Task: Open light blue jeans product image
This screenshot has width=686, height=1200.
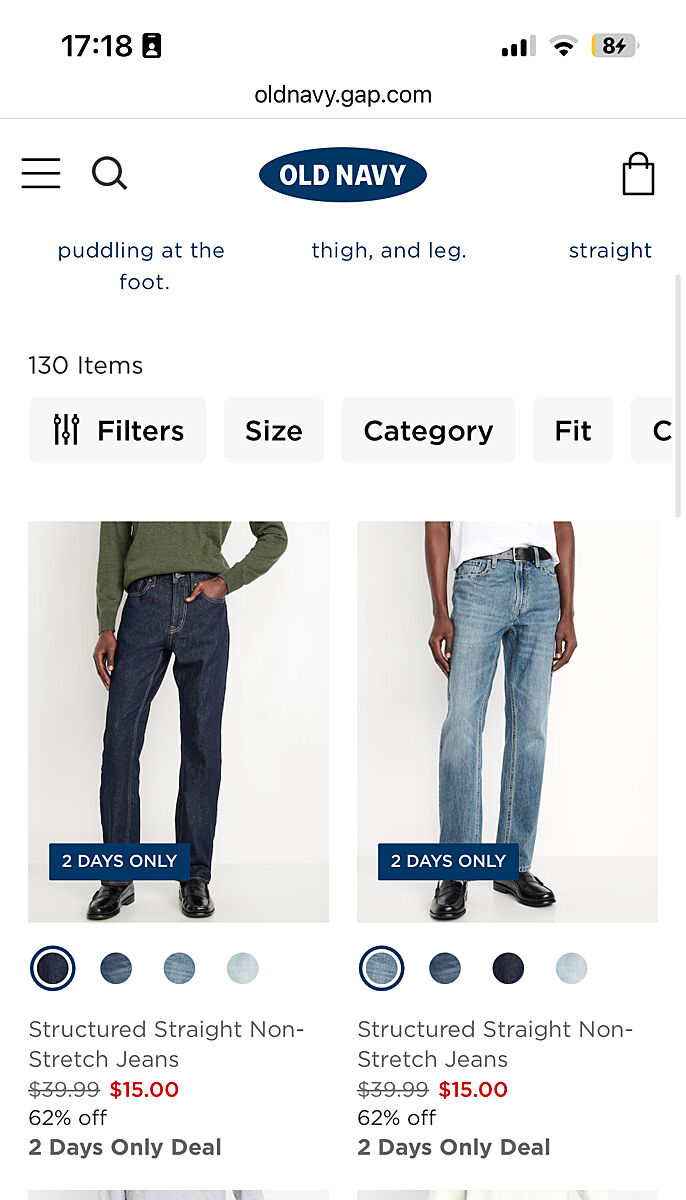Action: pyautogui.click(x=507, y=721)
